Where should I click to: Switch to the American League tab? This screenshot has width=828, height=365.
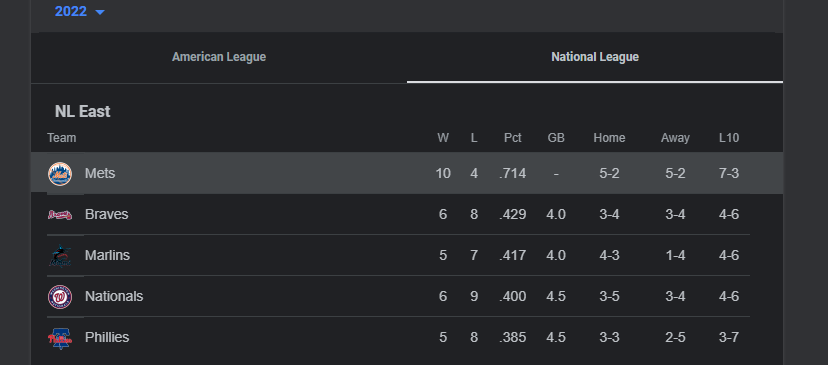pyautogui.click(x=219, y=57)
